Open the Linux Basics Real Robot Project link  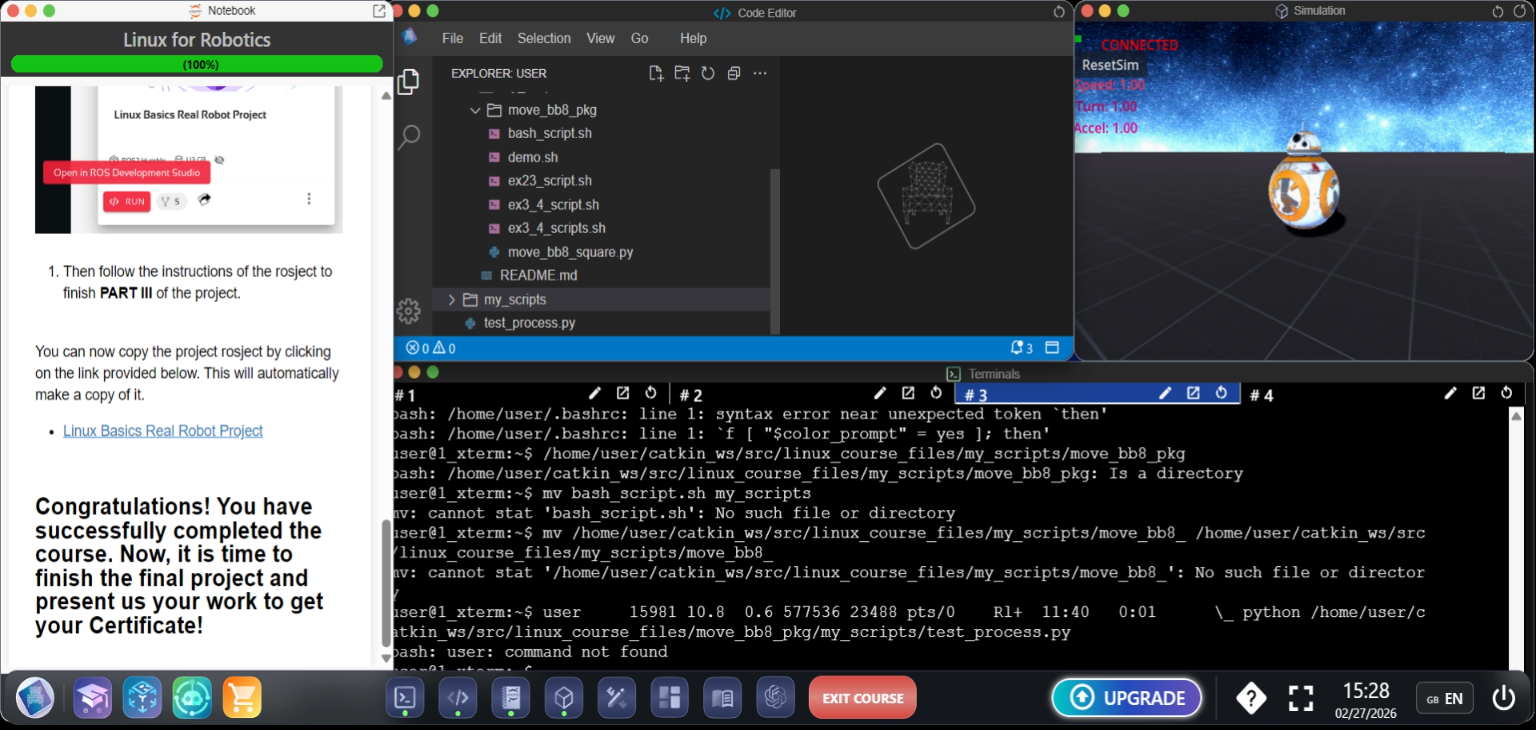point(163,431)
